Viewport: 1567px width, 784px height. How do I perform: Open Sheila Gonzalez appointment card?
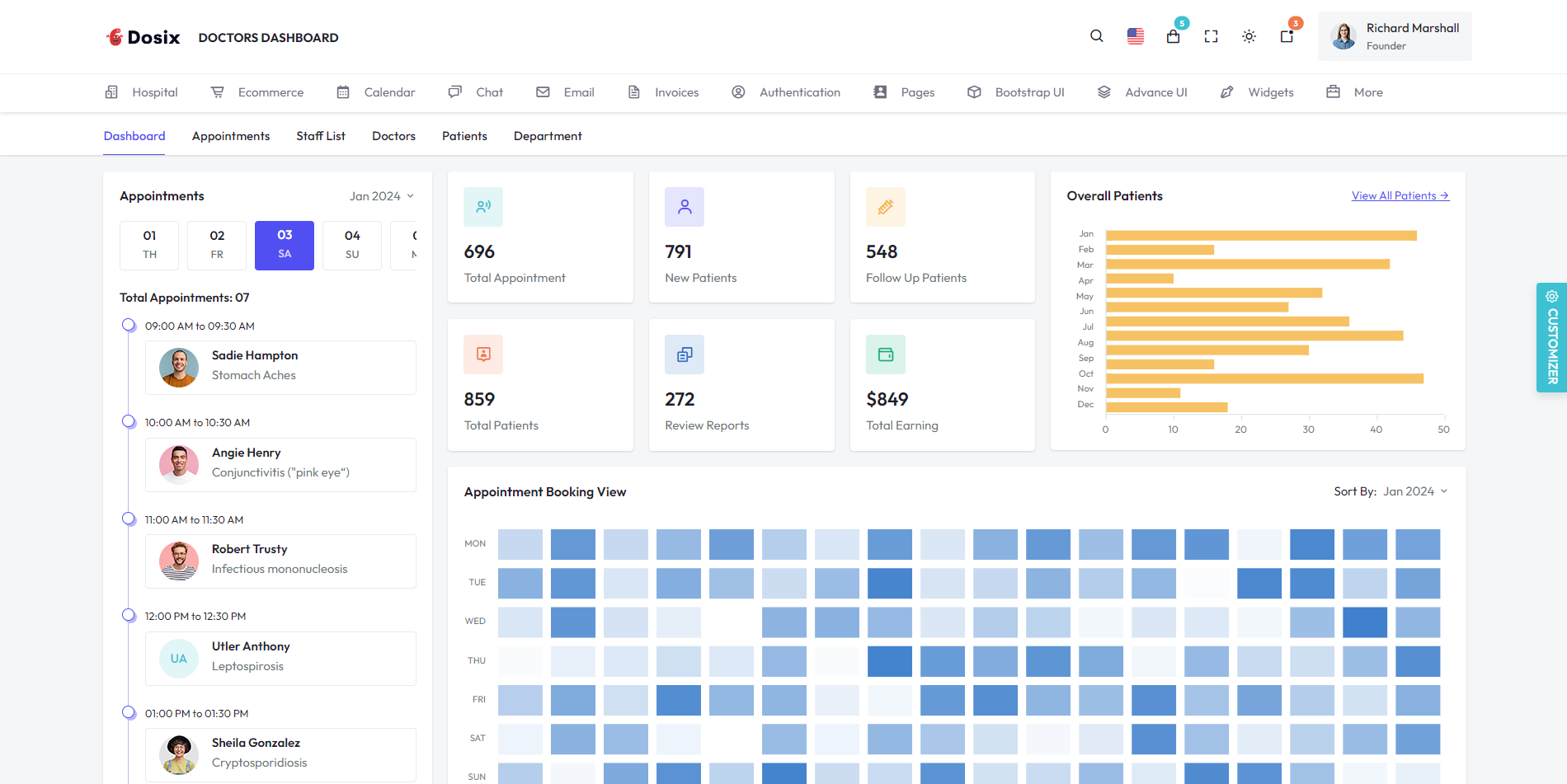(280, 755)
